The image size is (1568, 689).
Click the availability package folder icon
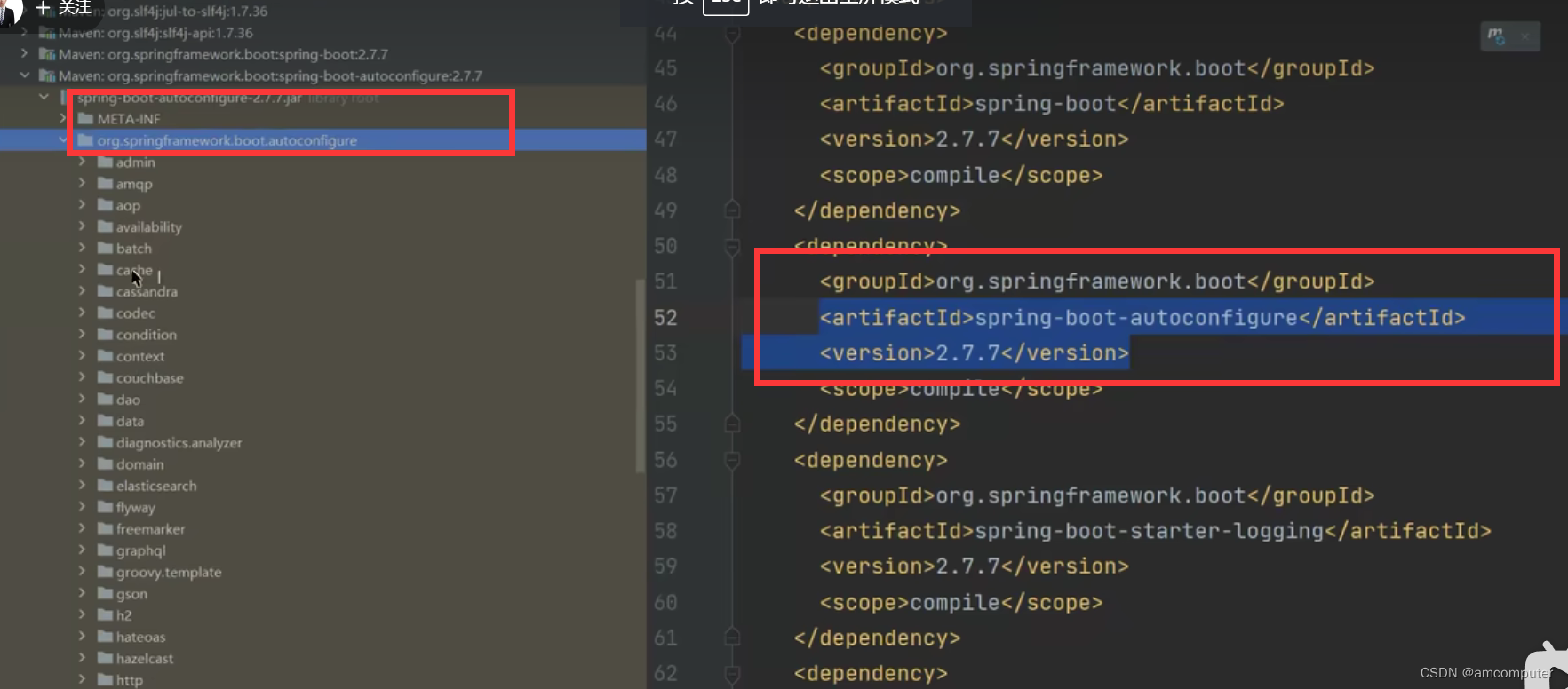pyautogui.click(x=105, y=226)
